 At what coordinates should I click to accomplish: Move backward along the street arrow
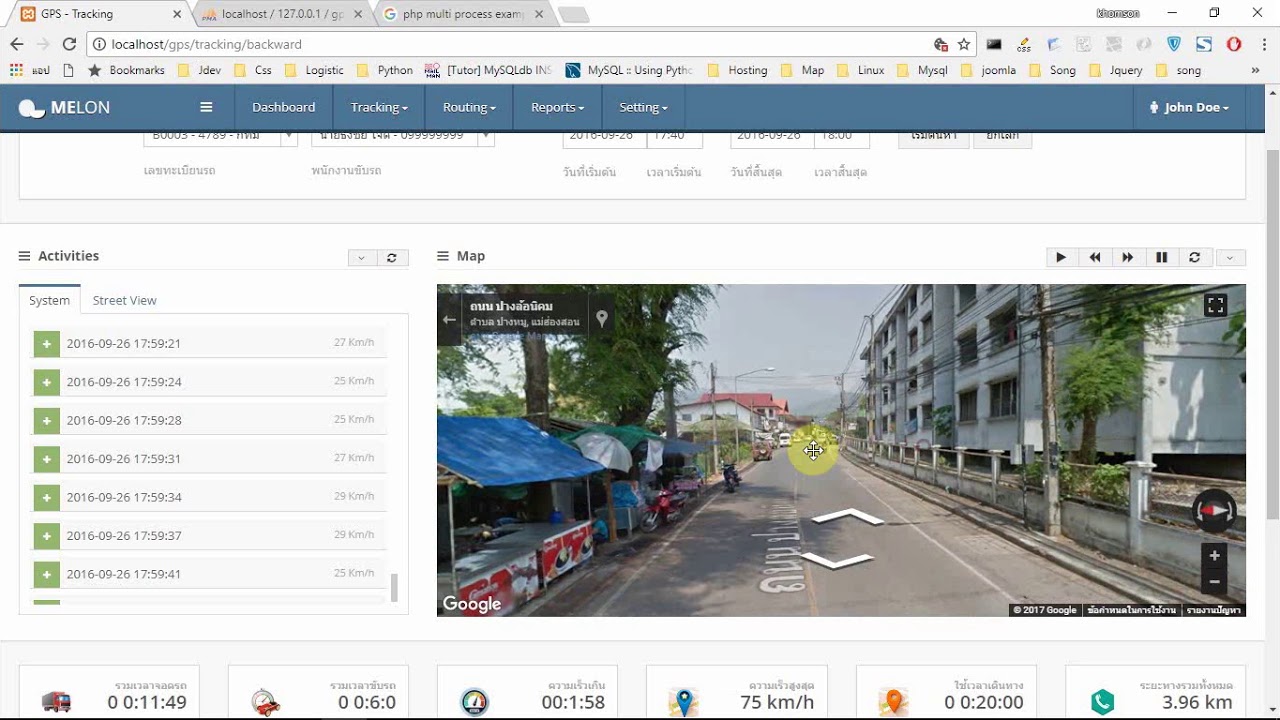pyautogui.click(x=838, y=560)
